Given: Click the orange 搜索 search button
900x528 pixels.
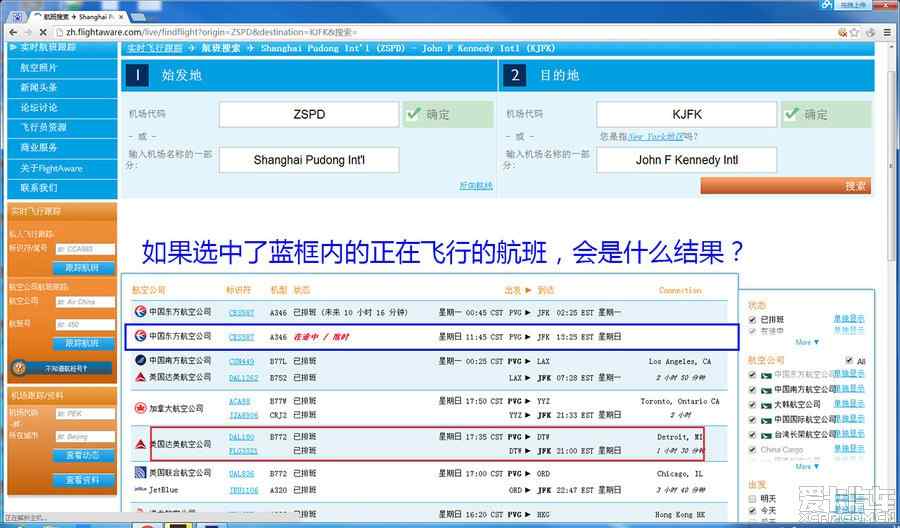Looking at the screenshot, I should pyautogui.click(x=786, y=185).
